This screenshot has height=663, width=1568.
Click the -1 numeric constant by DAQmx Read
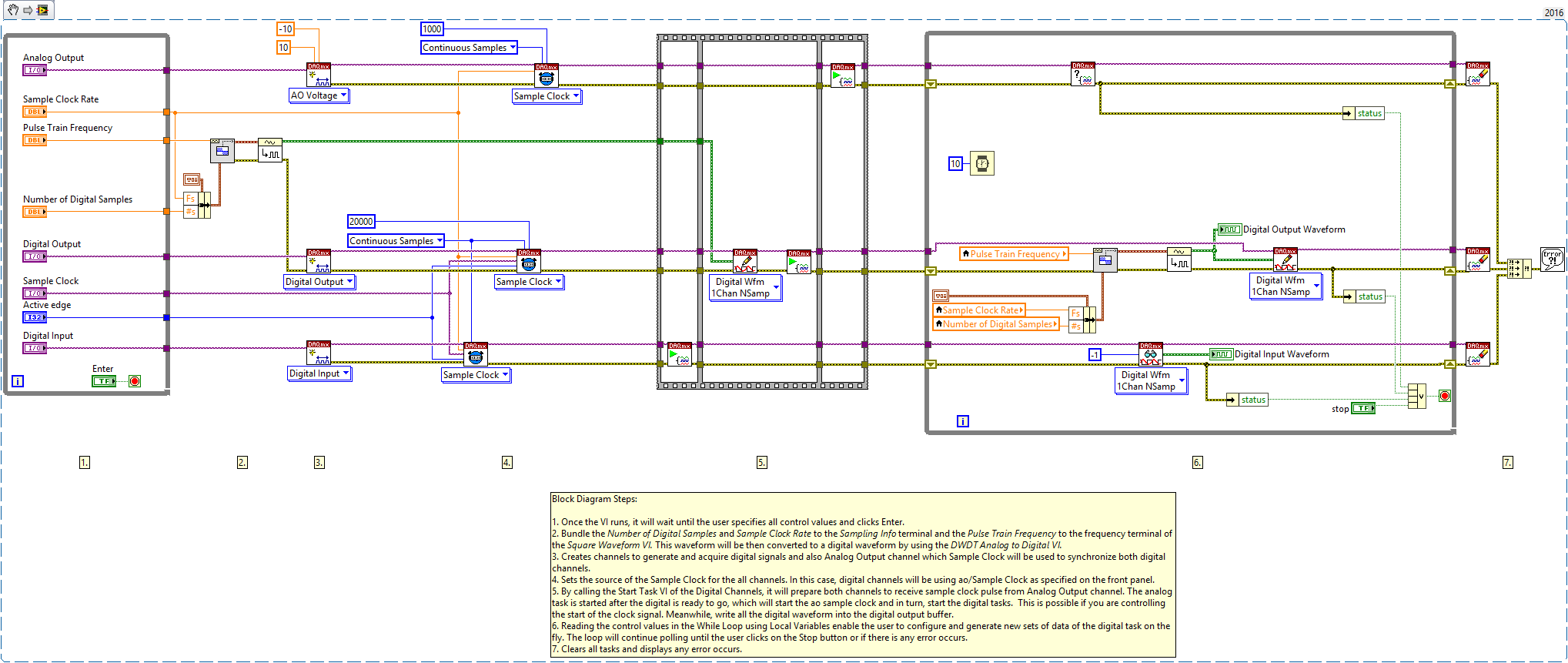1095,354
